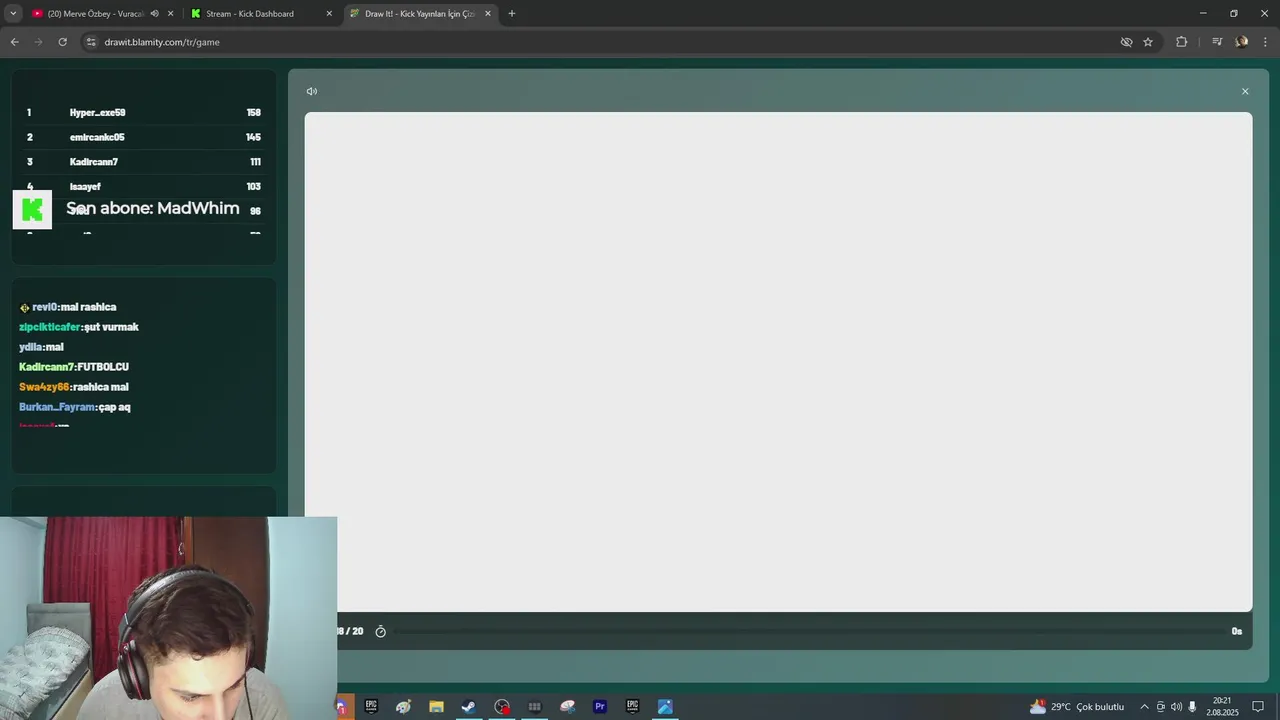Go forward to the next page
Image resolution: width=1280 pixels, height=720 pixels.
point(38,42)
